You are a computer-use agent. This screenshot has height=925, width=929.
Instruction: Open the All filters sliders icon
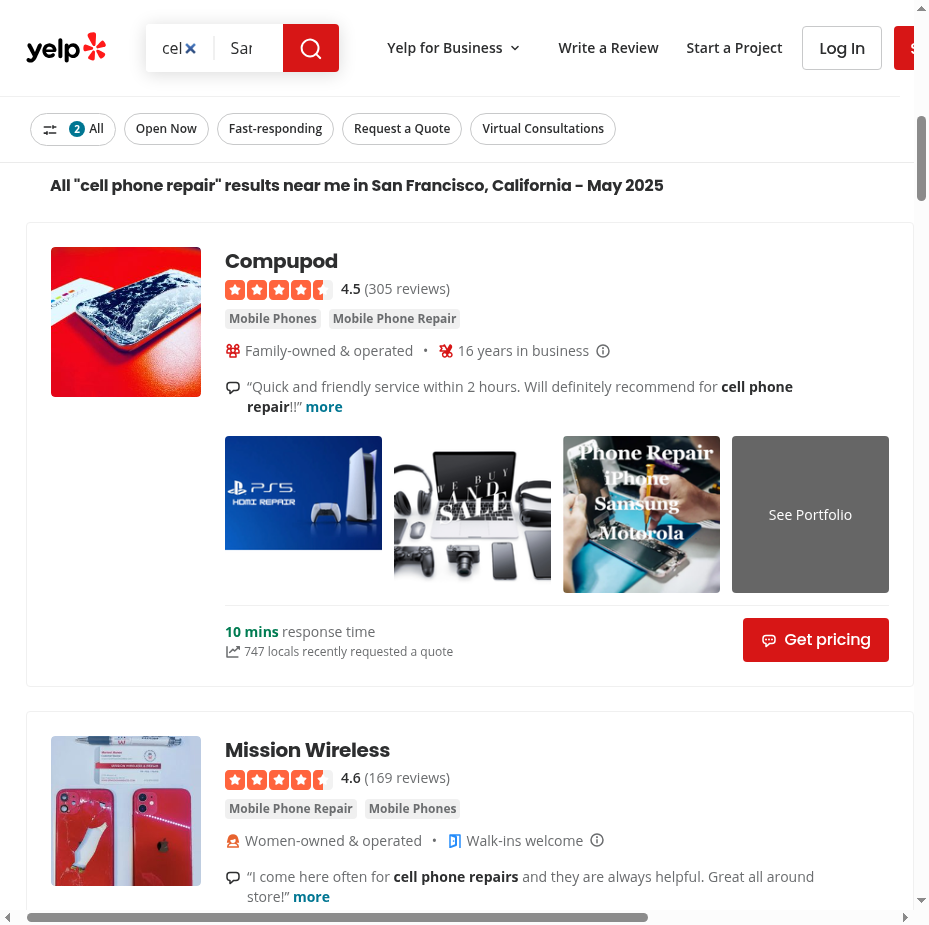50,129
